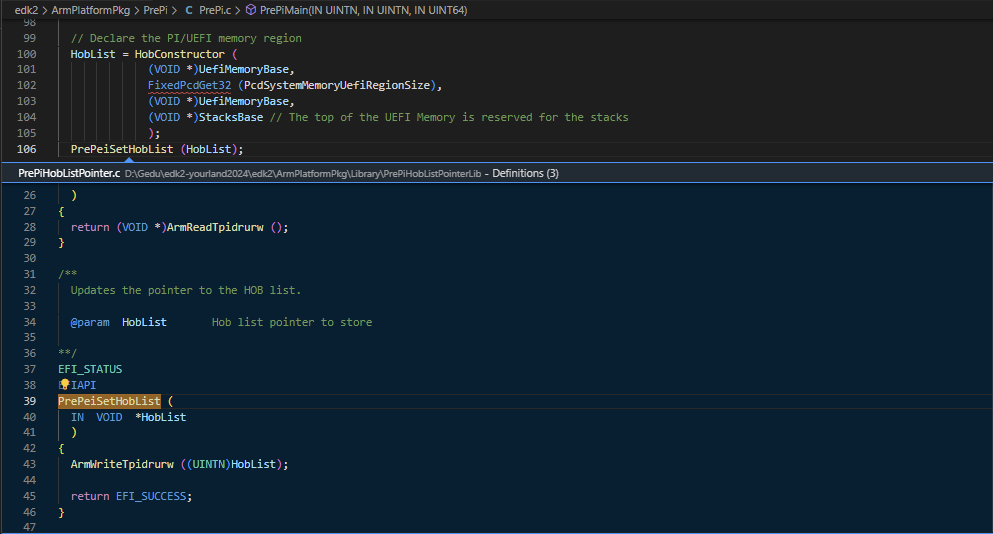Open the PrePi folder breadcrumb

[156, 10]
